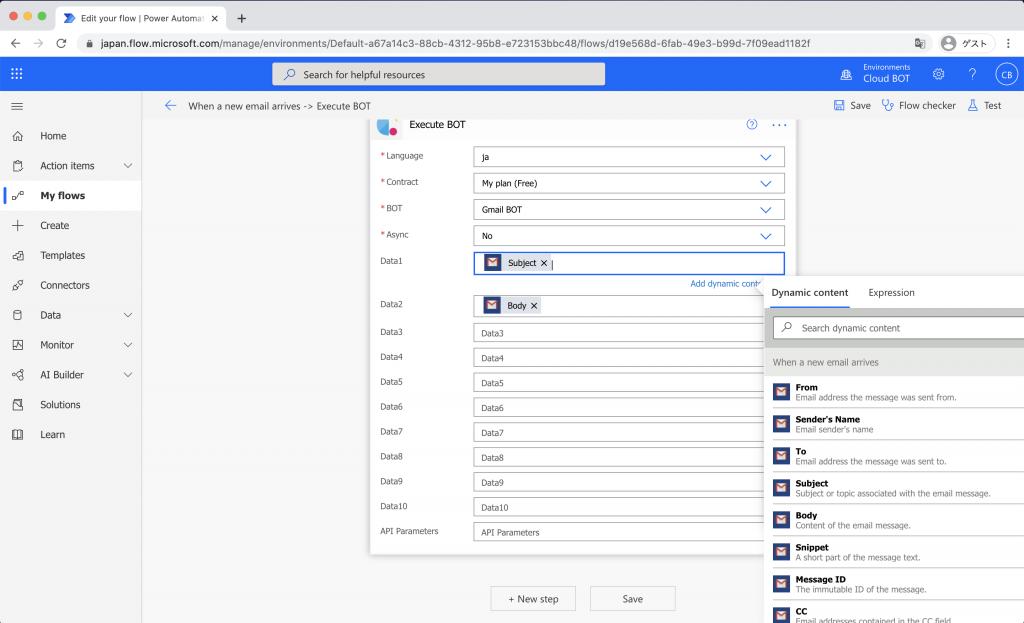This screenshot has width=1024, height=623.
Task: Click the Data10 input field
Action: [618, 507]
